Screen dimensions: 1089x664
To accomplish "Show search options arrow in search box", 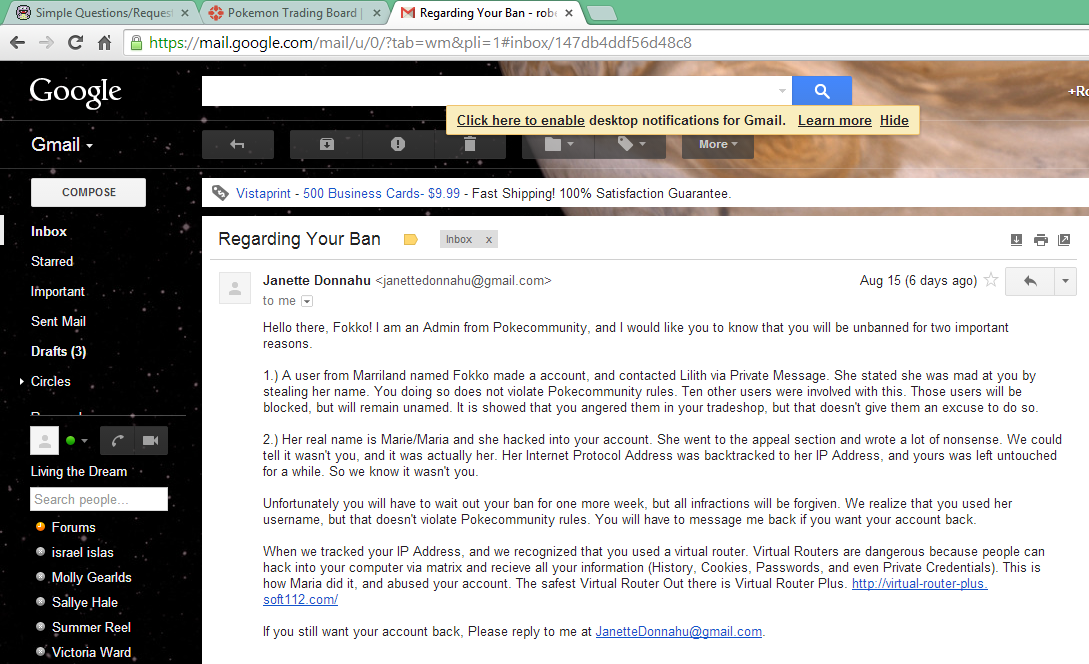I will (782, 91).
